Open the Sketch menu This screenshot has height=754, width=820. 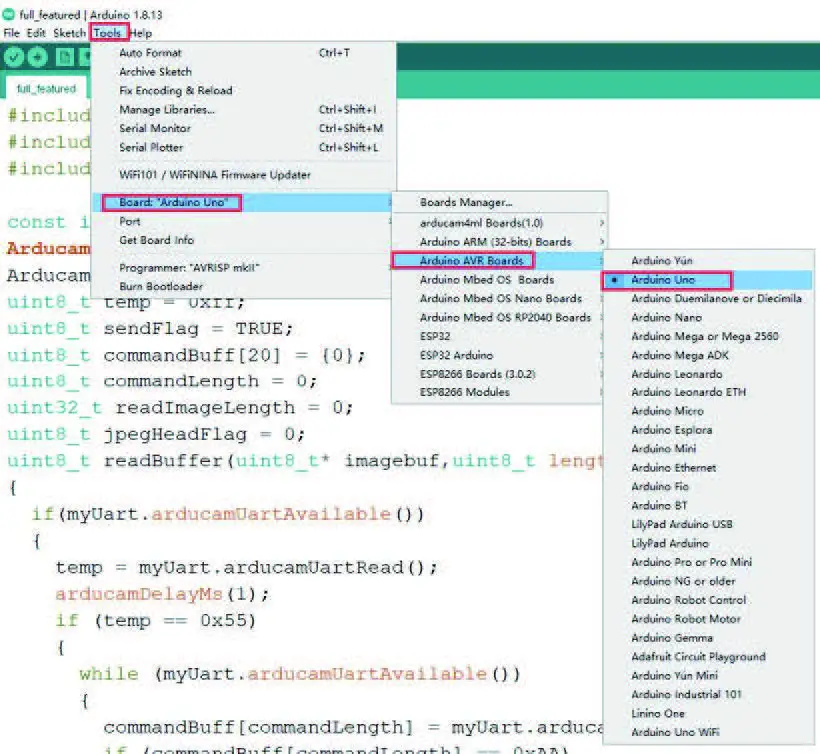(x=69, y=33)
